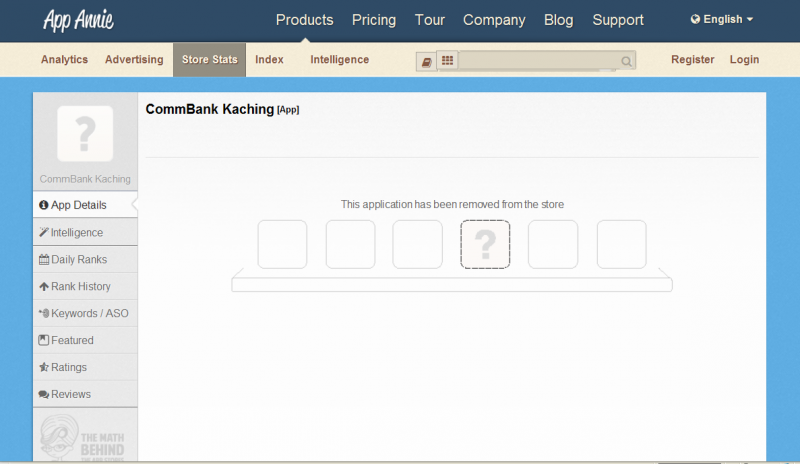Click the Login link
This screenshot has width=800, height=464.
pyautogui.click(x=744, y=60)
